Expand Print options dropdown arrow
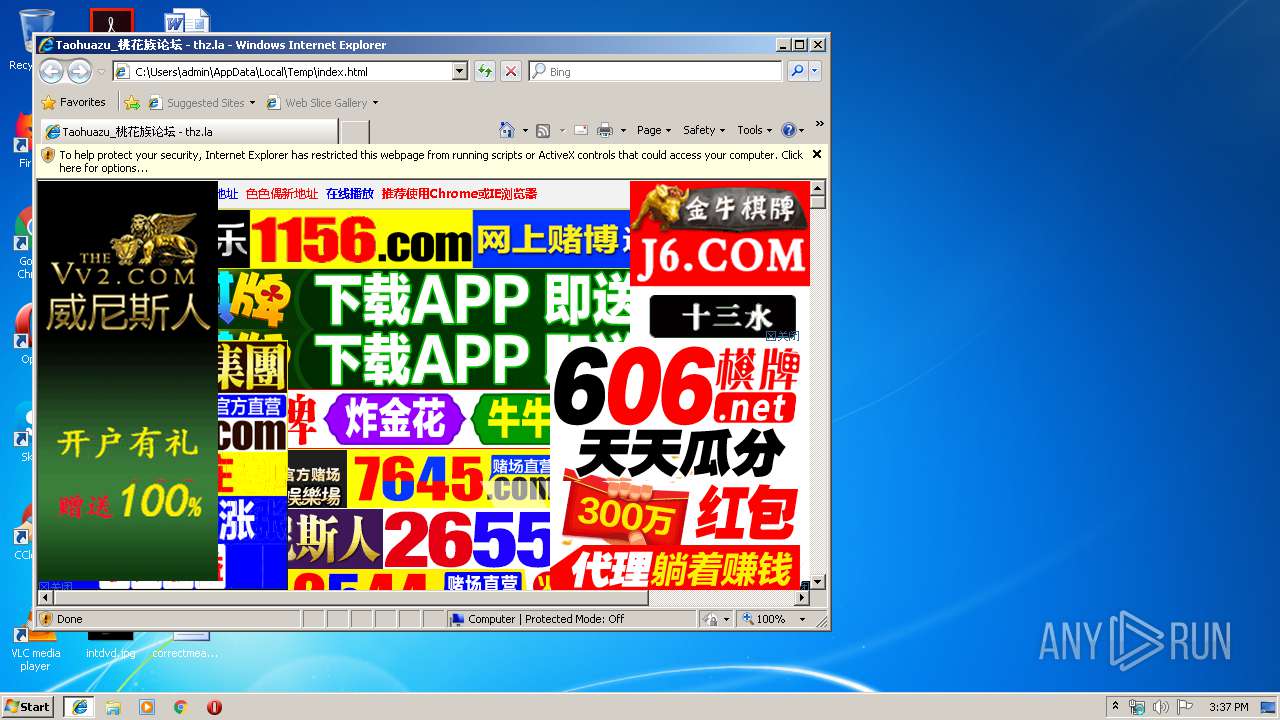The width and height of the screenshot is (1280, 720). click(x=623, y=130)
